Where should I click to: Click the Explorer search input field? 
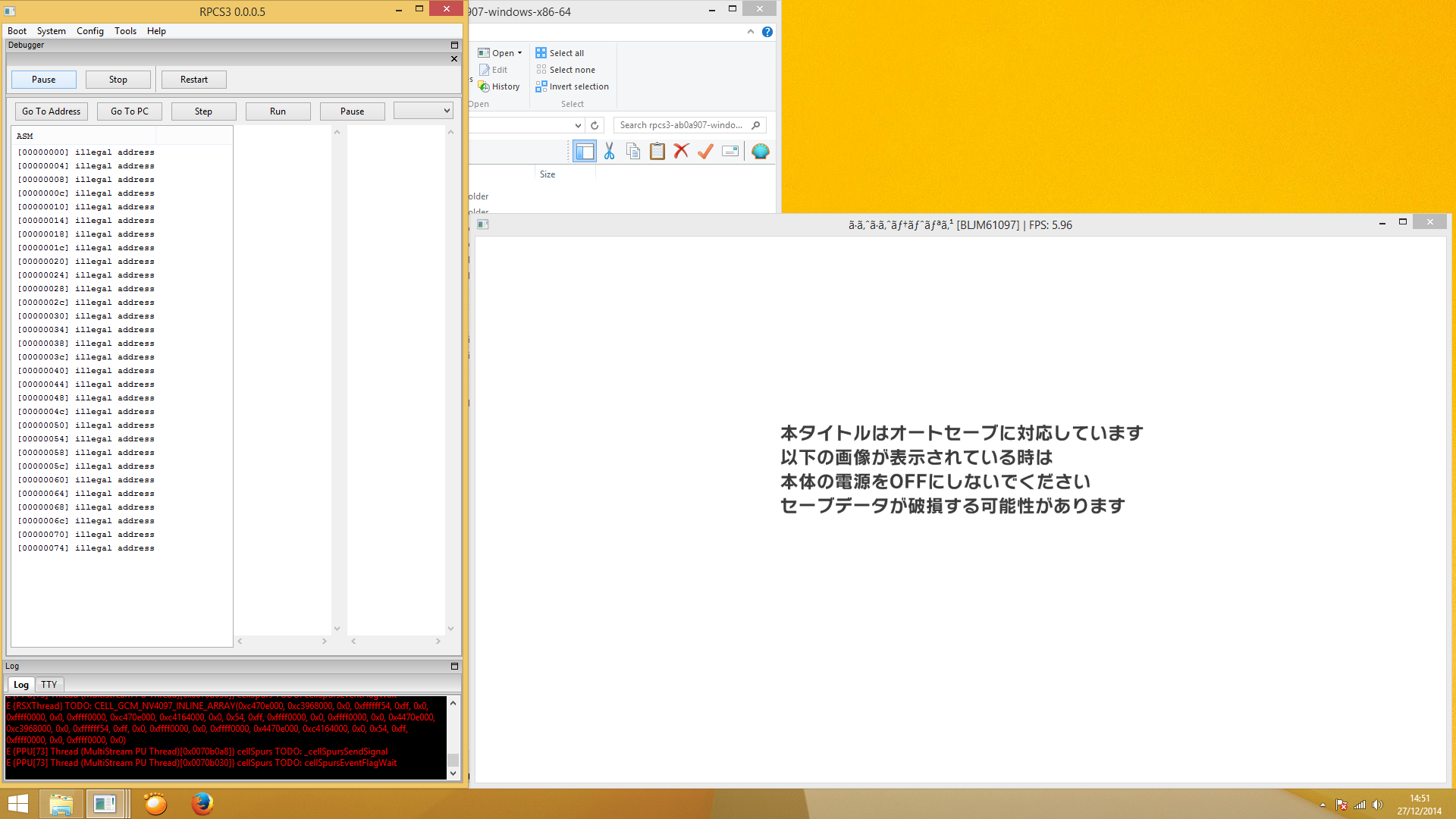click(682, 125)
